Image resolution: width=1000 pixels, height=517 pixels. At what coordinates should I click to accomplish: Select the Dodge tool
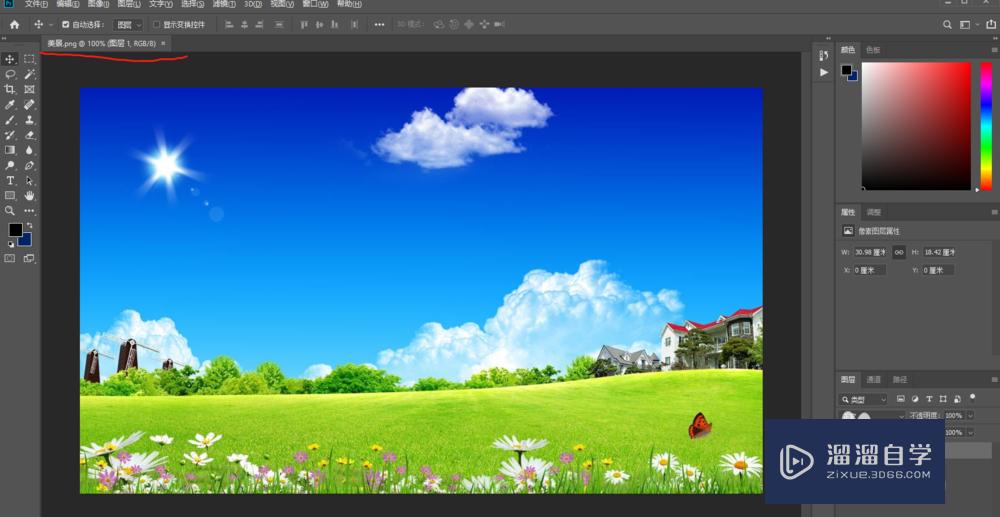coord(10,166)
